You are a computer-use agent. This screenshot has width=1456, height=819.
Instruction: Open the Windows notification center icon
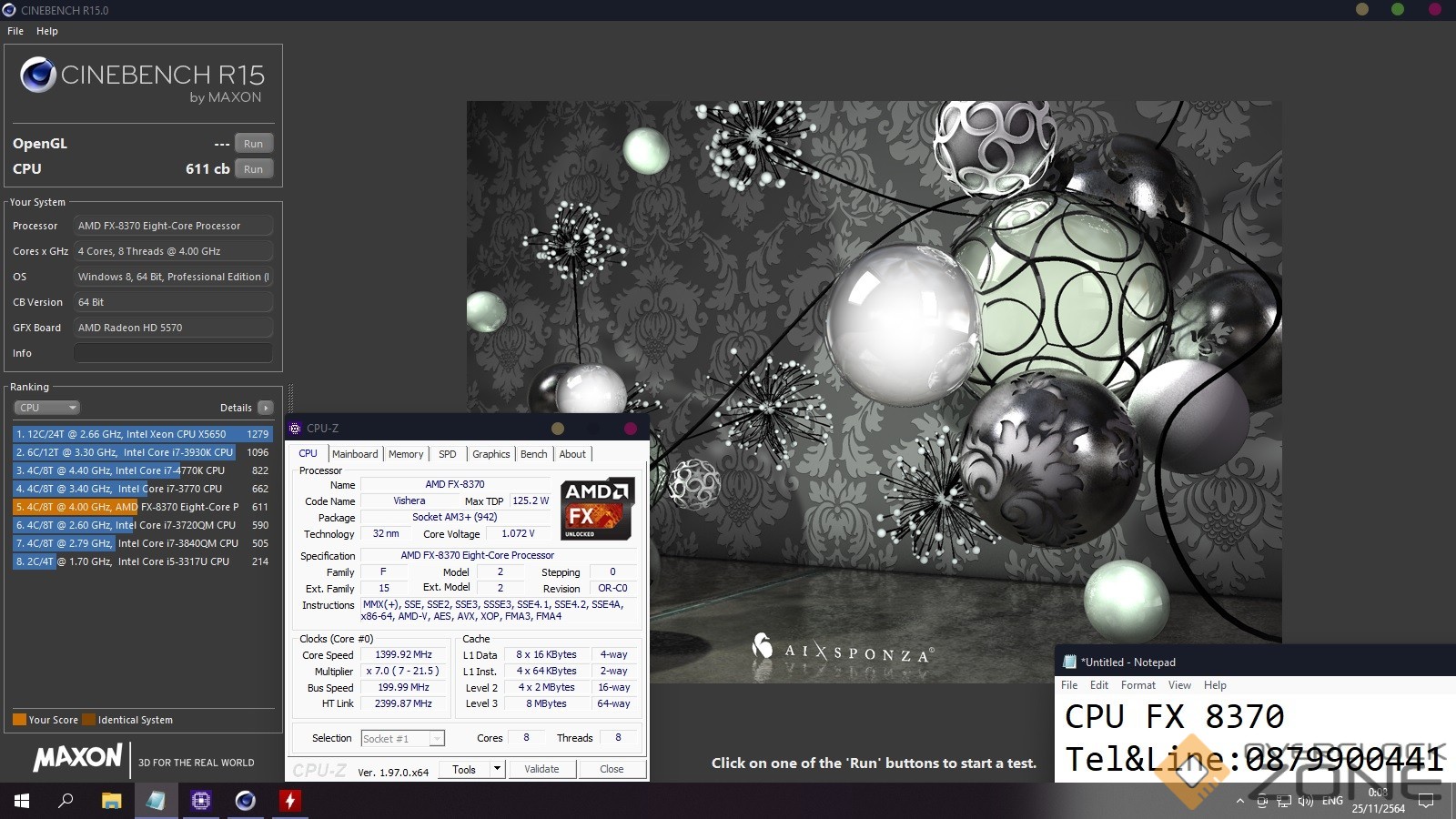[x=1426, y=802]
